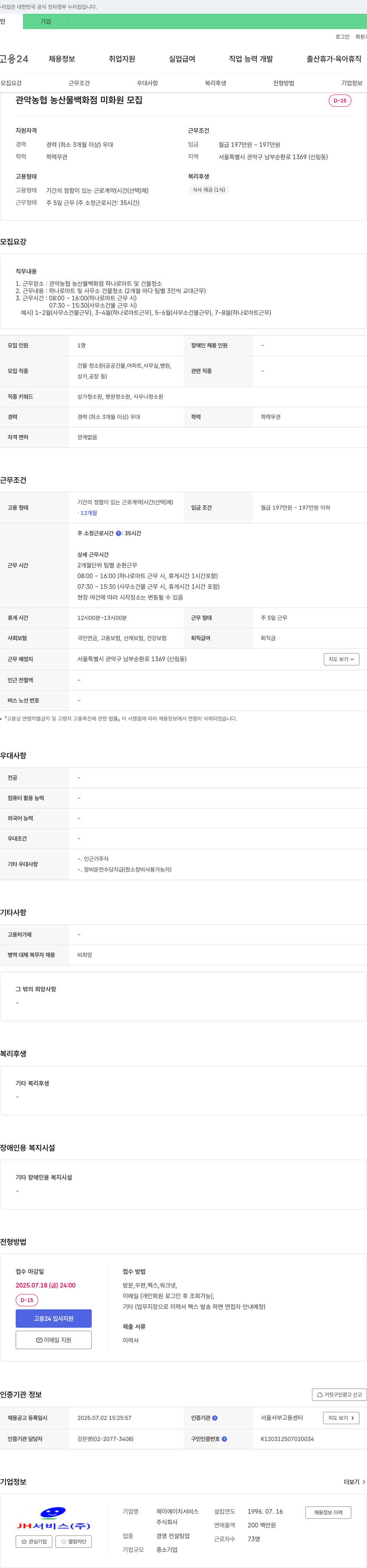The image size is (367, 1568).
Task: Open the 출산휴가·육아휴직 menu
Action: pyautogui.click(x=333, y=59)
